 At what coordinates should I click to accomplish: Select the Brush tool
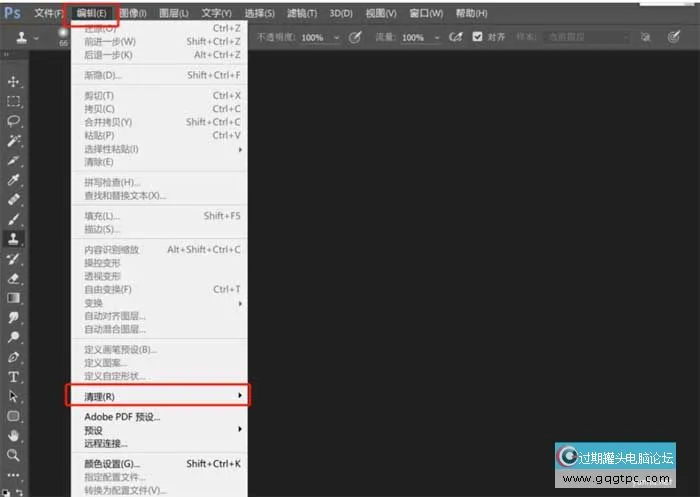pyautogui.click(x=14, y=219)
